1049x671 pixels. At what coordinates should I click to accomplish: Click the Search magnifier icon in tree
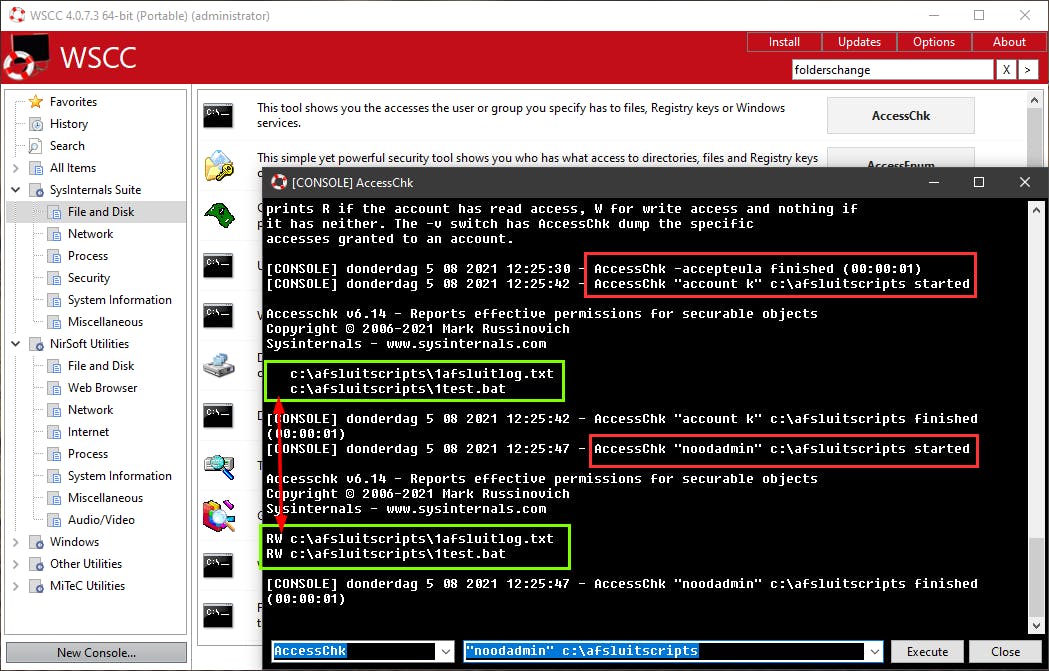(x=36, y=146)
